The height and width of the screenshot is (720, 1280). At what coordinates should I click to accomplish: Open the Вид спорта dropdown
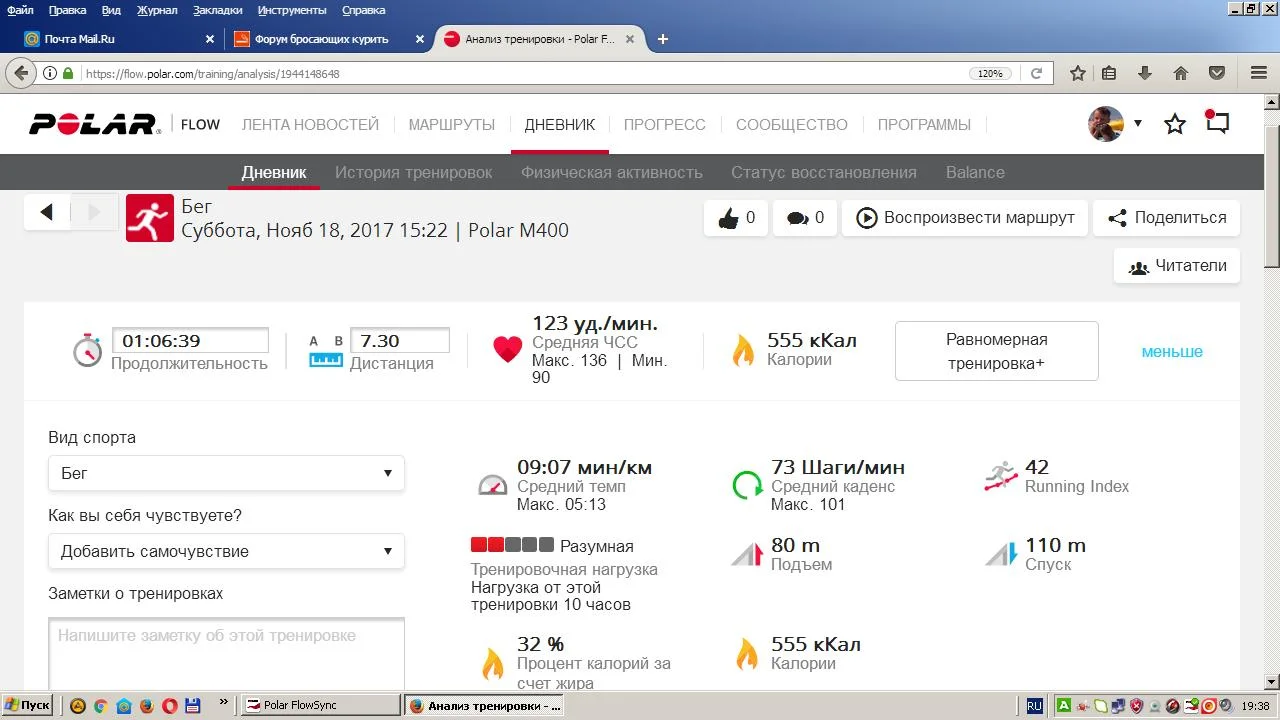tap(226, 473)
